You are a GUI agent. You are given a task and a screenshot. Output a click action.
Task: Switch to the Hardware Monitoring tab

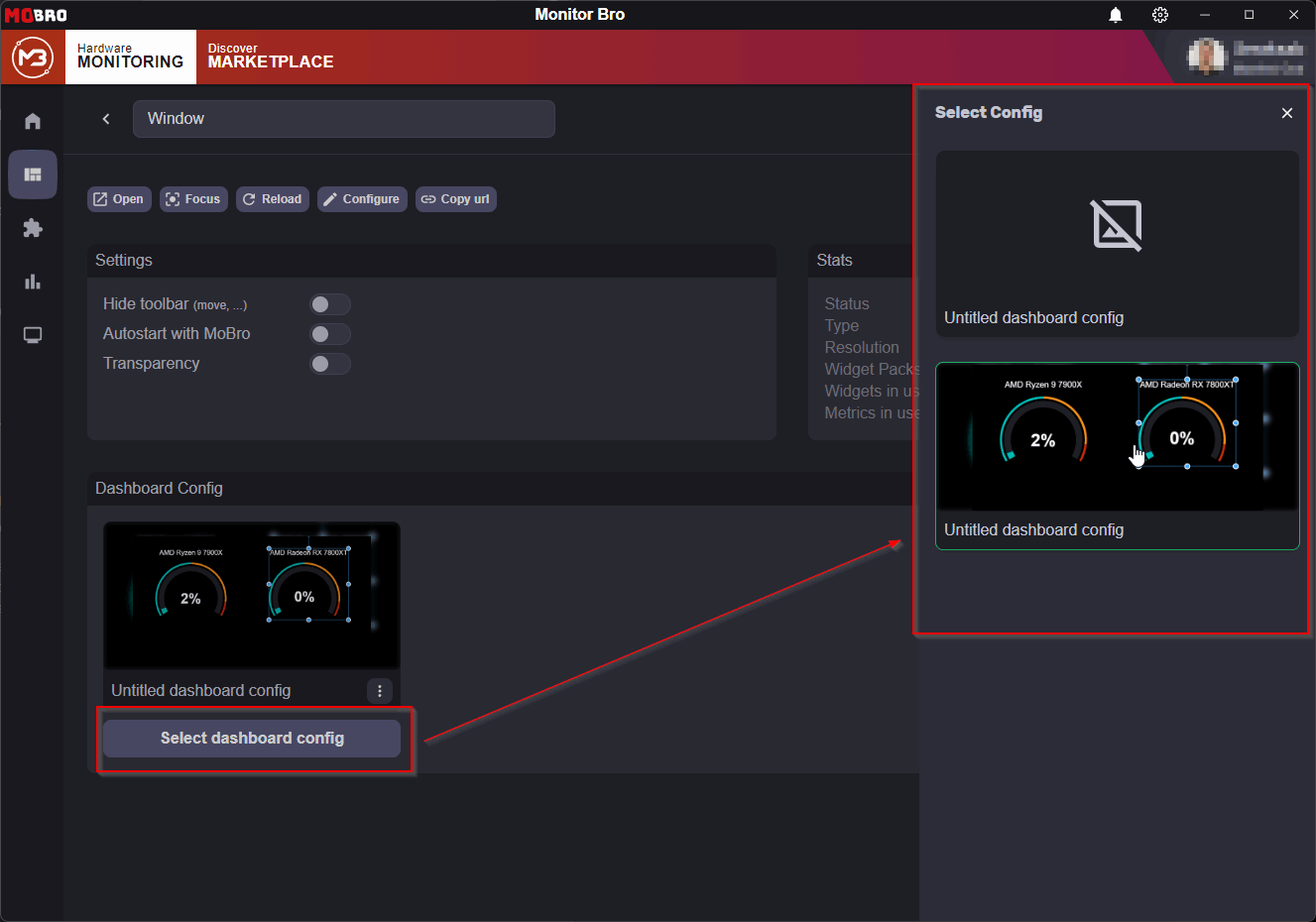click(x=131, y=57)
